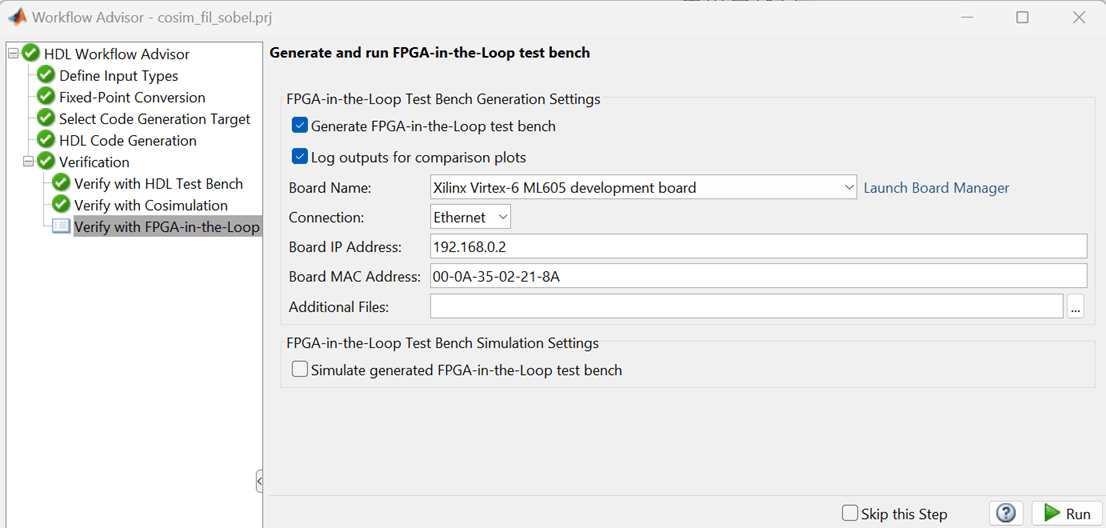Open help with the question mark button
This screenshot has height=528, width=1106.
pos(1006,513)
